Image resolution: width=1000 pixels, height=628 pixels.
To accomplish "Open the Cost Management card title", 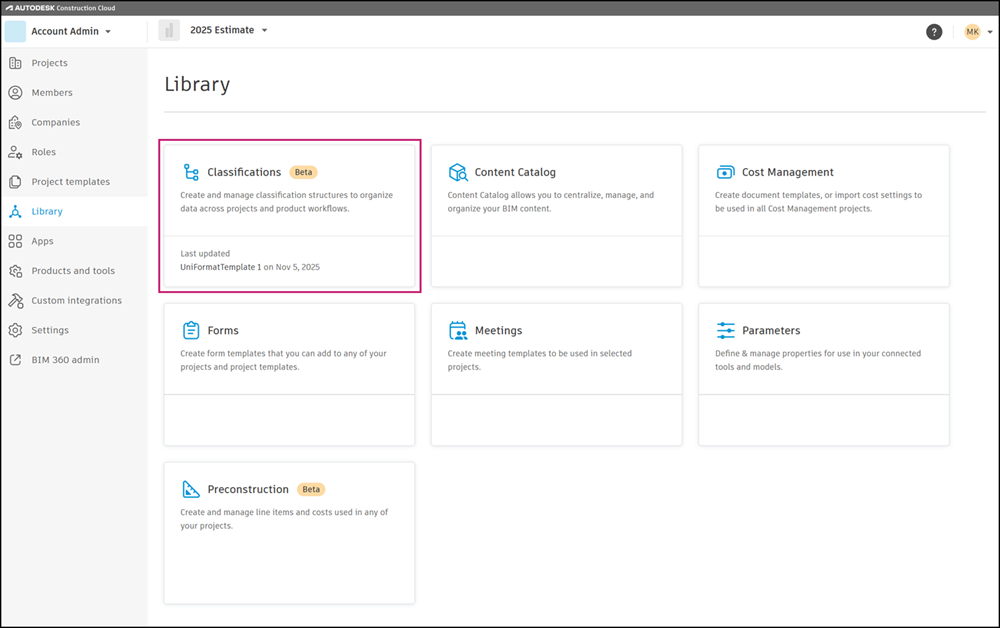I will coord(788,172).
